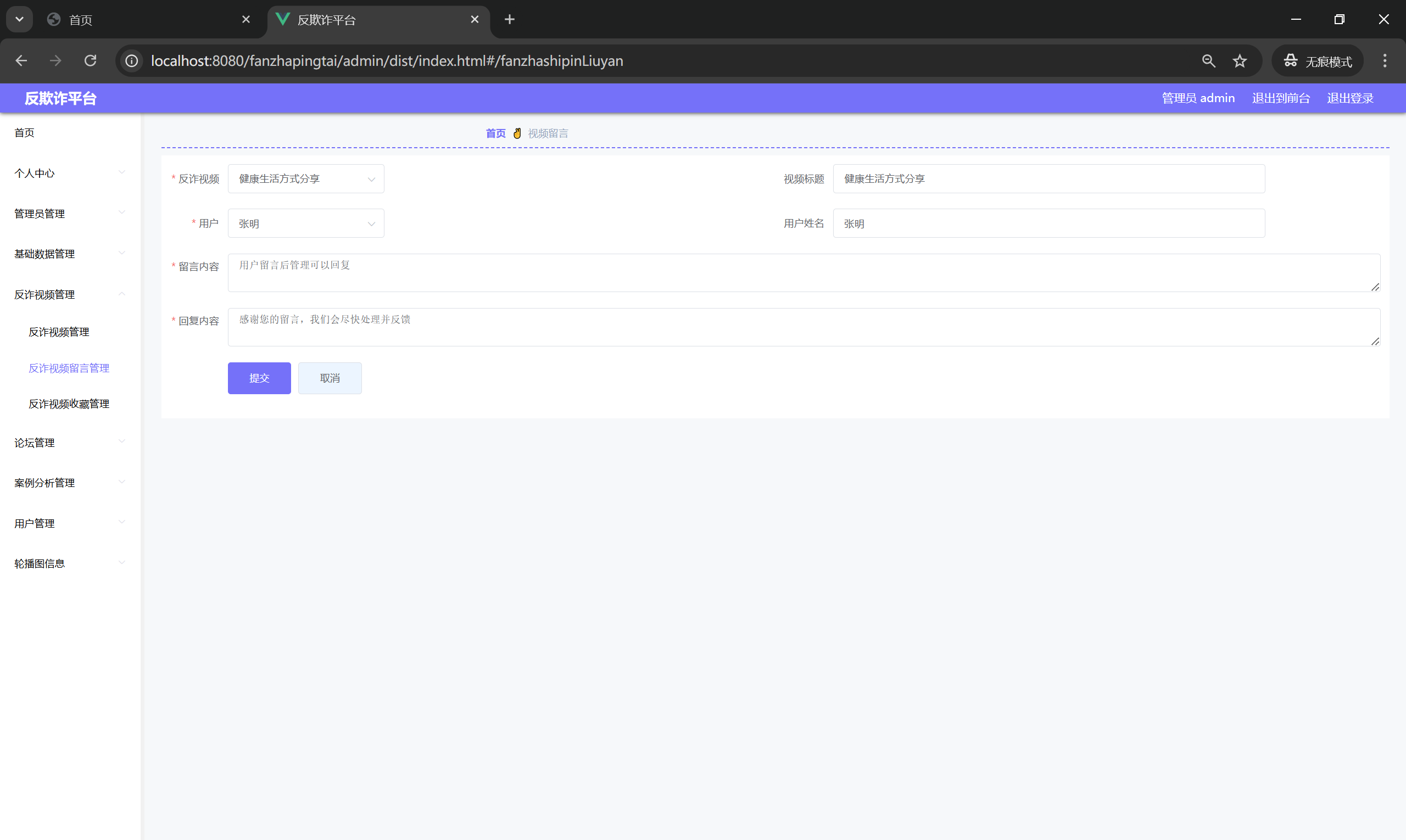Bookmark this page with the star icon
This screenshot has width=1406, height=840.
tap(1240, 60)
